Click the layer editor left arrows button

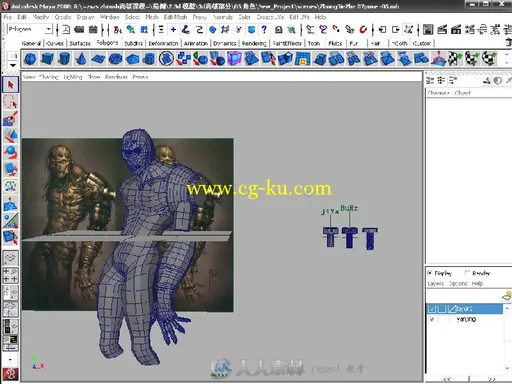pyautogui.click(x=447, y=379)
